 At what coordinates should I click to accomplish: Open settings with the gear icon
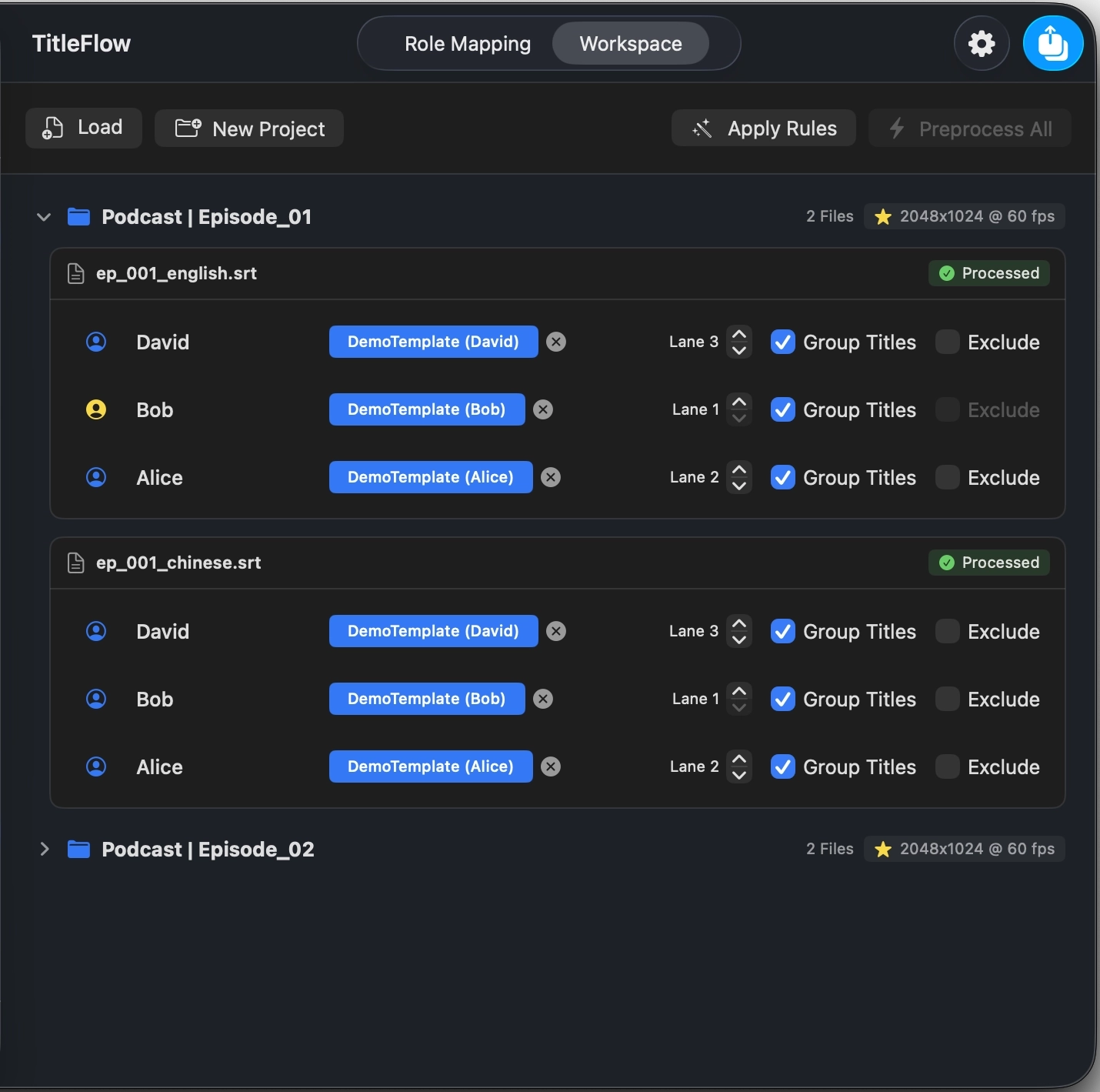tap(982, 44)
